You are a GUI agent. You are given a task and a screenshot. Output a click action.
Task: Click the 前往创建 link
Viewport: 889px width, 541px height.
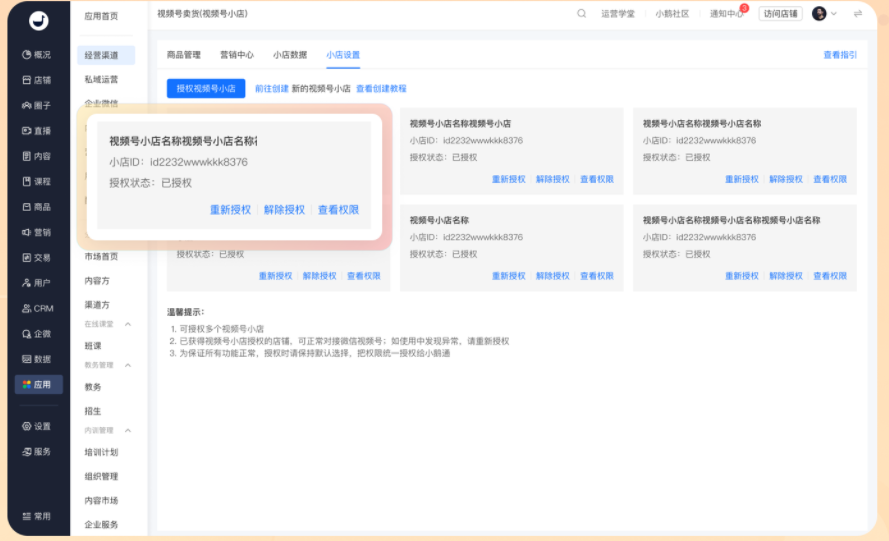pyautogui.click(x=272, y=88)
